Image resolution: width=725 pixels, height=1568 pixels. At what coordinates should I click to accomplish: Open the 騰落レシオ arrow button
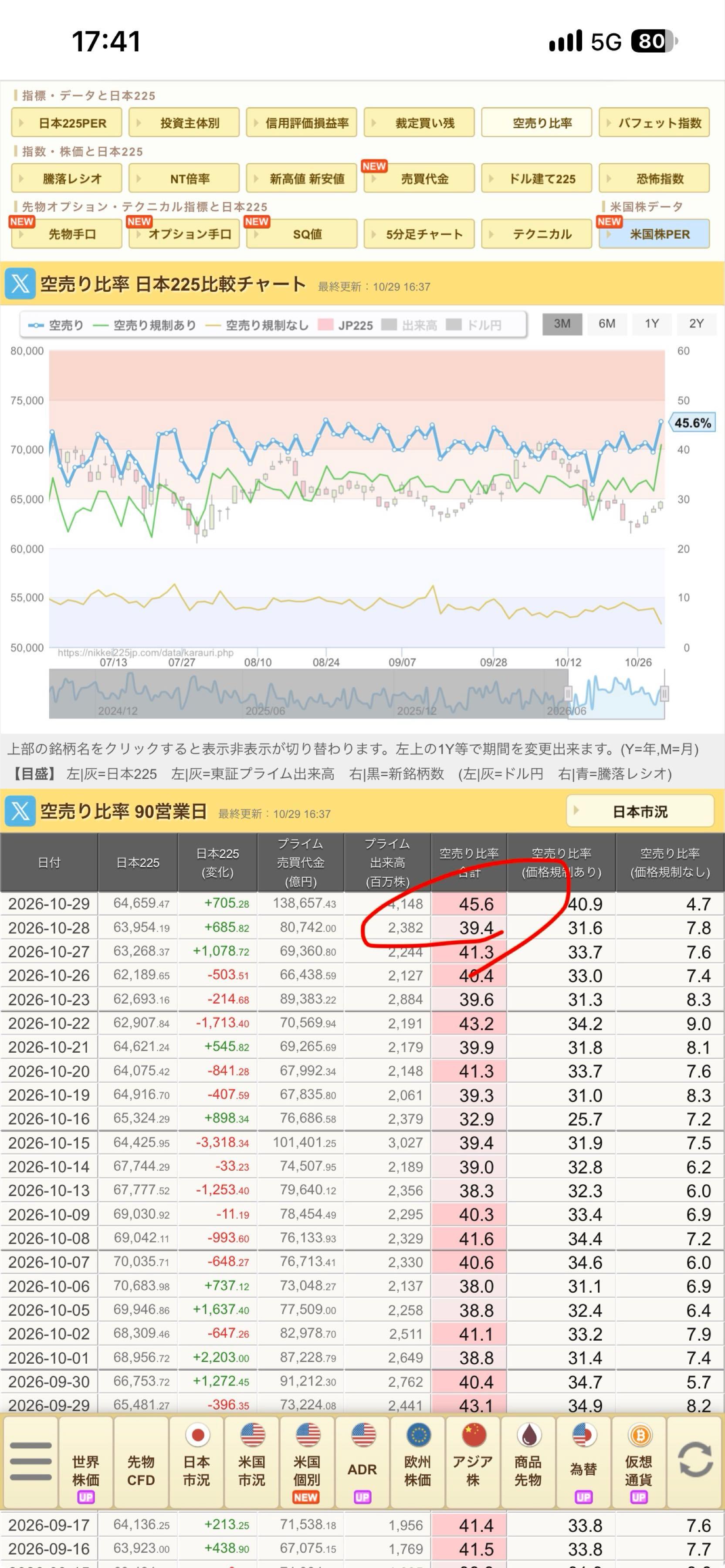[67, 178]
